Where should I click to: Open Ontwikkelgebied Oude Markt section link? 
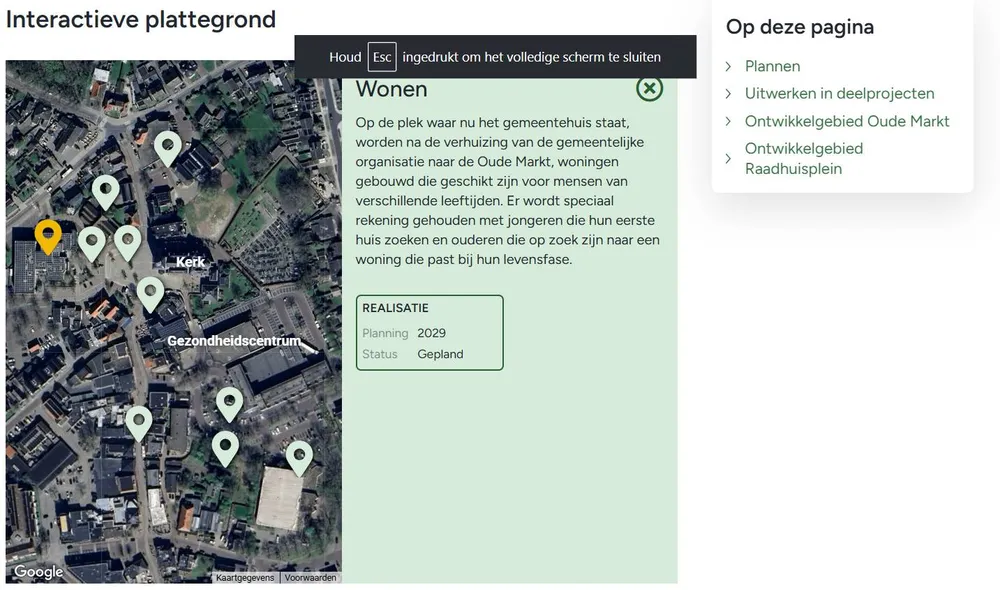click(847, 121)
